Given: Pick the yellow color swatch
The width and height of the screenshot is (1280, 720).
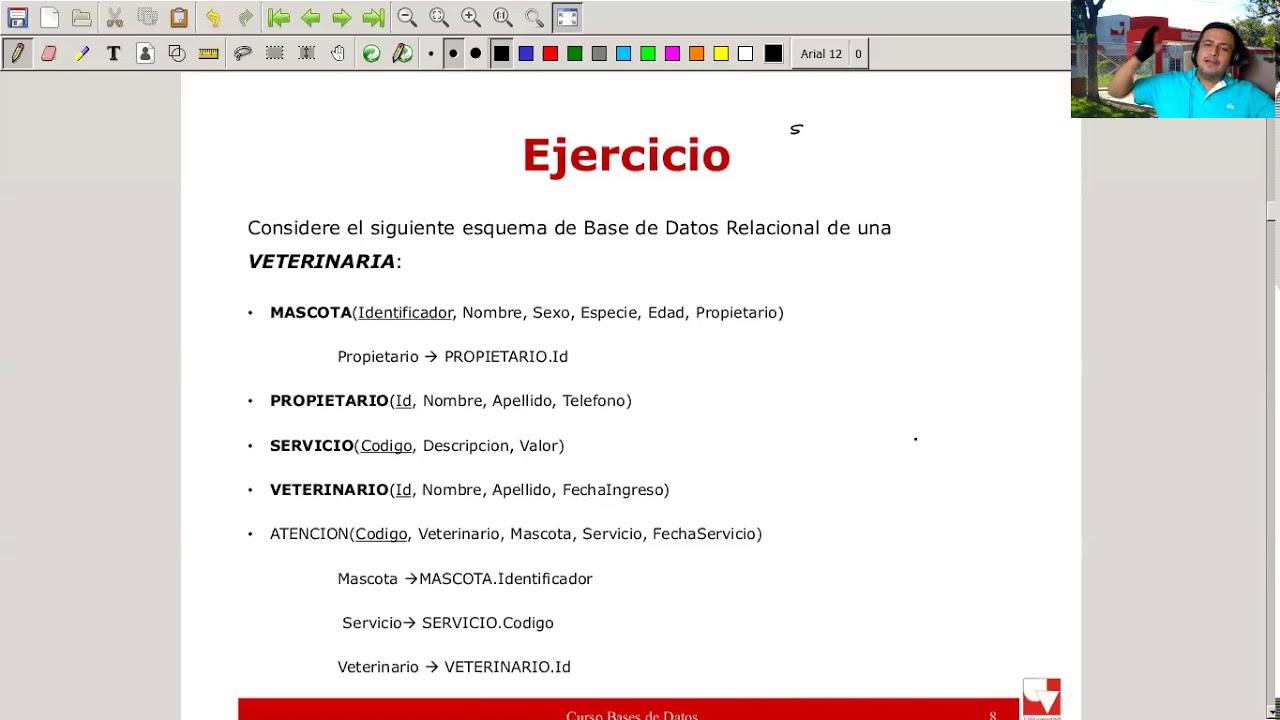Looking at the screenshot, I should tap(721, 54).
